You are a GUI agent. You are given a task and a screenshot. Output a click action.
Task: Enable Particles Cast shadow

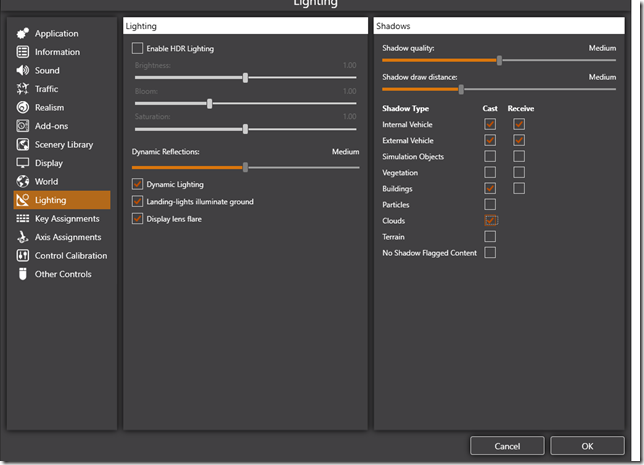pyautogui.click(x=490, y=204)
